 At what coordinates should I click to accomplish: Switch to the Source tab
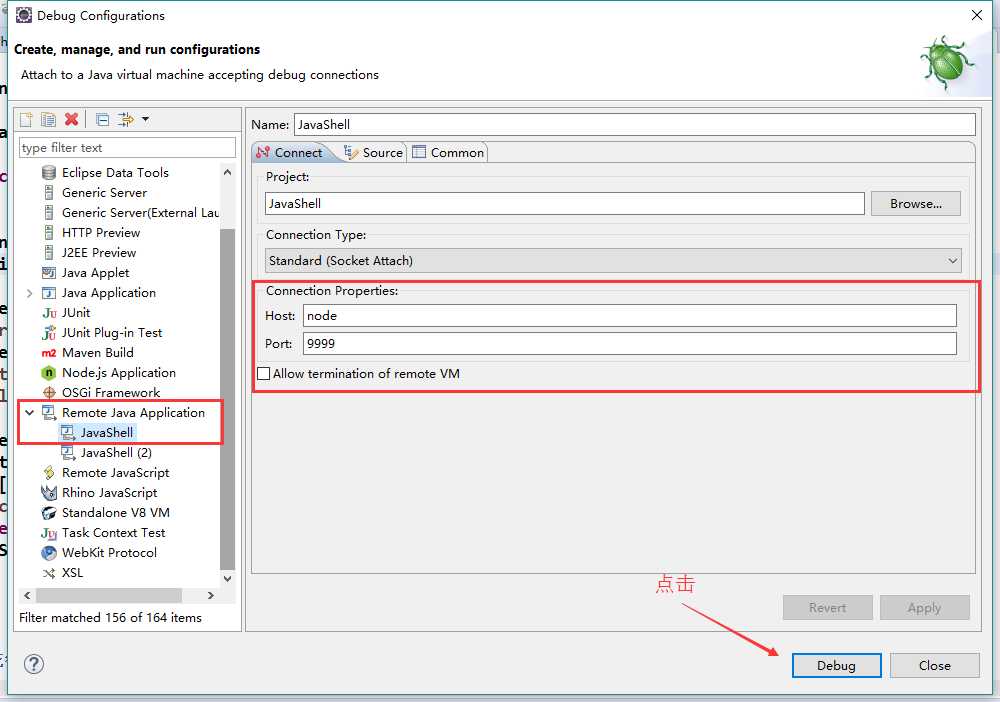374,152
